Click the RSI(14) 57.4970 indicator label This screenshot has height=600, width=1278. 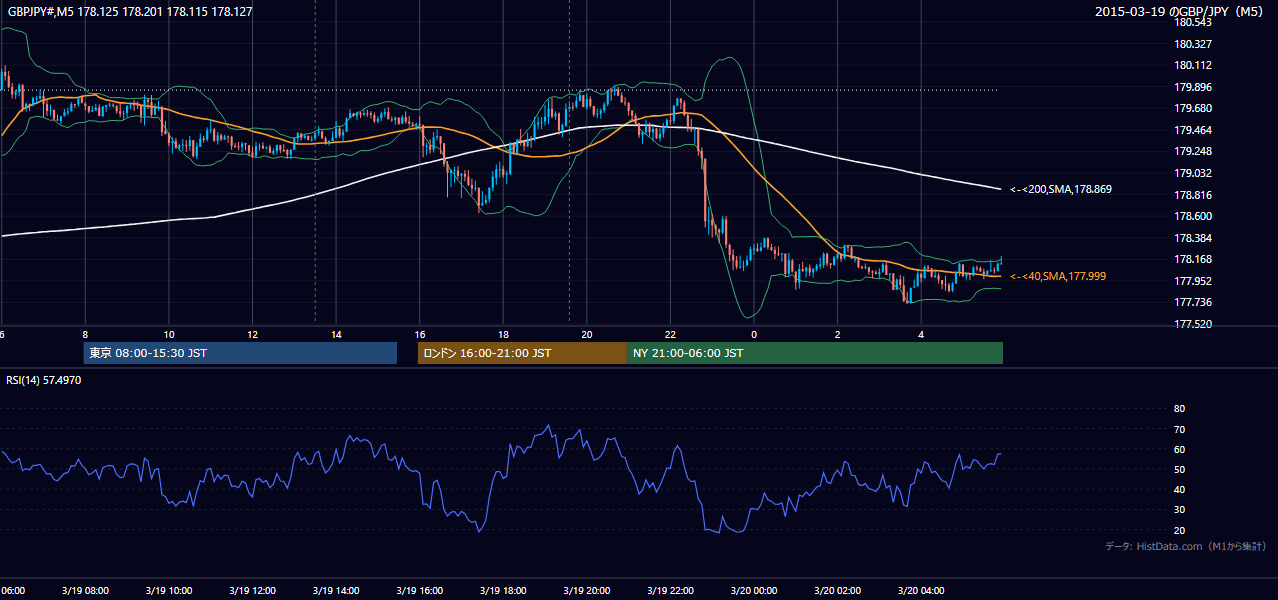44,380
